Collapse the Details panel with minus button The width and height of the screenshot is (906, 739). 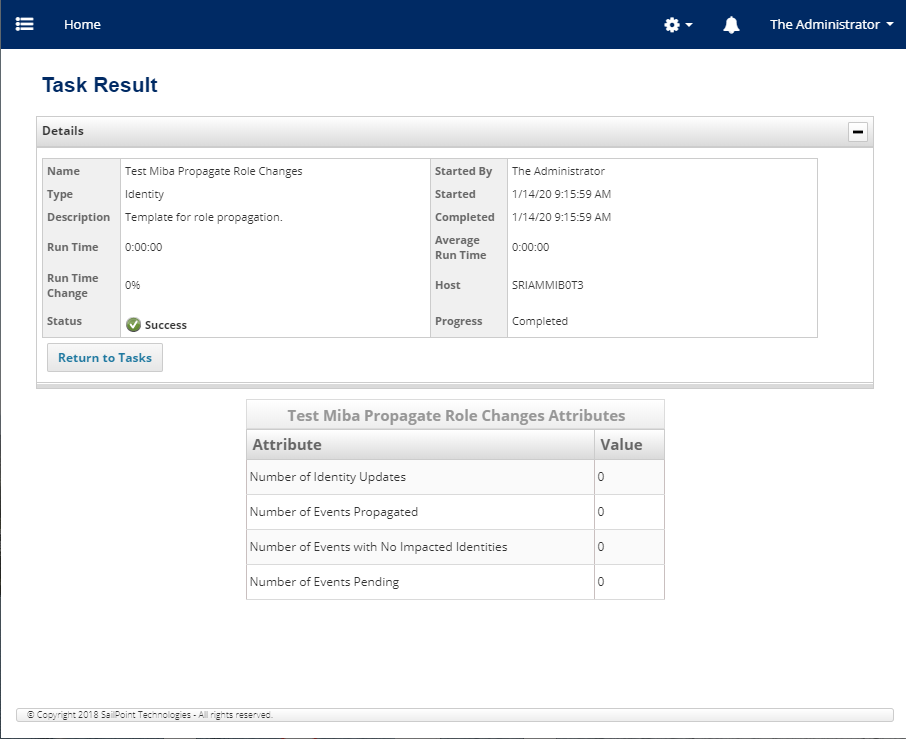[x=857, y=131]
